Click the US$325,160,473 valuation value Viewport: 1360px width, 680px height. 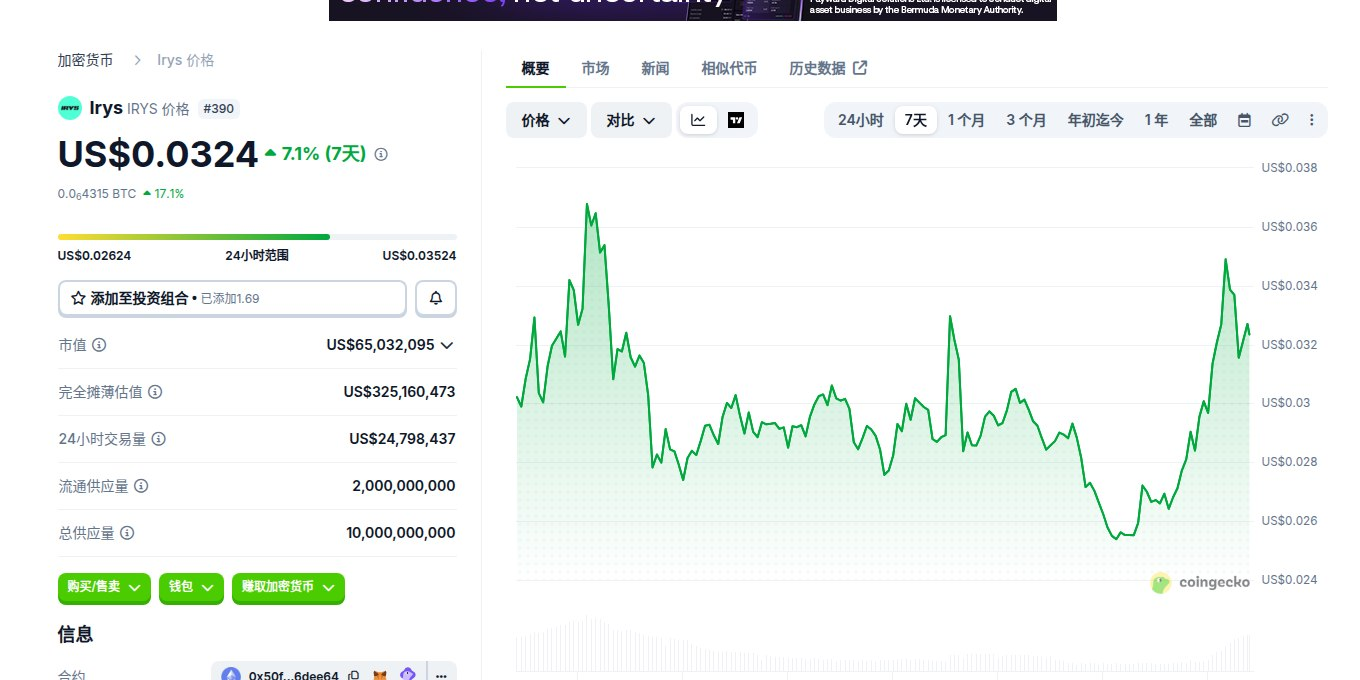click(399, 392)
